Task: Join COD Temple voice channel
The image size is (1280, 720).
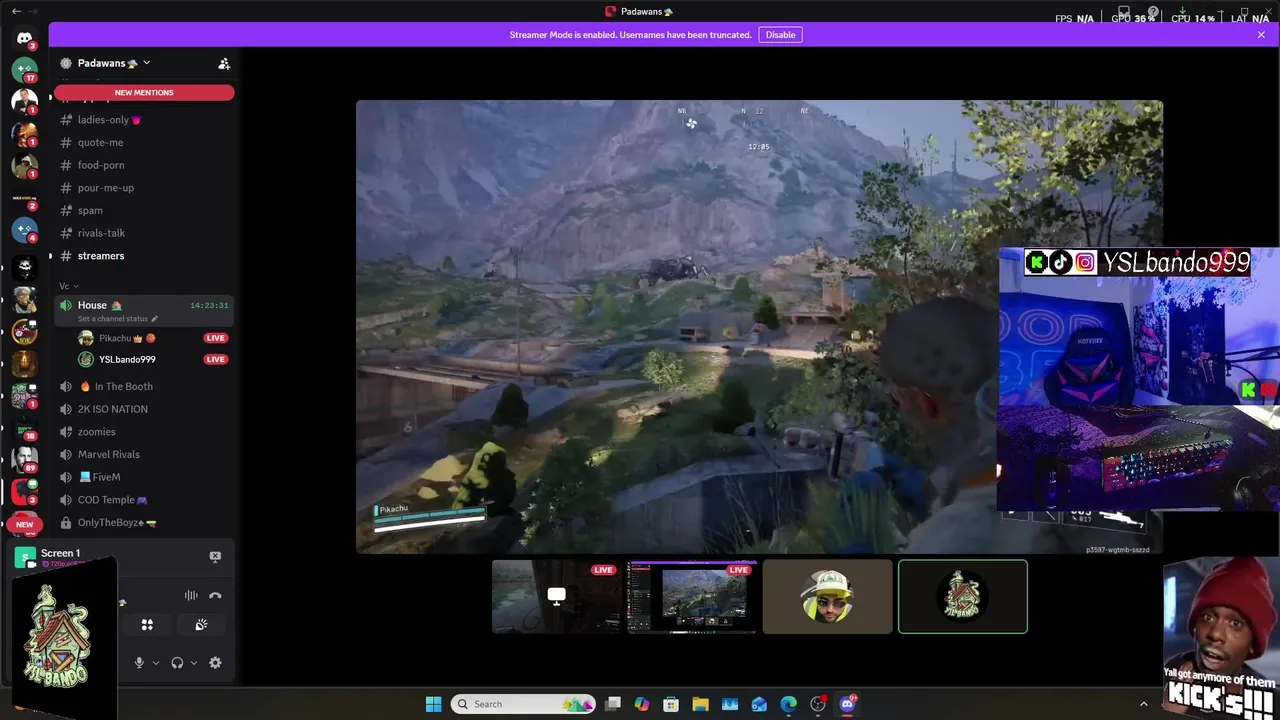Action: tap(144, 500)
